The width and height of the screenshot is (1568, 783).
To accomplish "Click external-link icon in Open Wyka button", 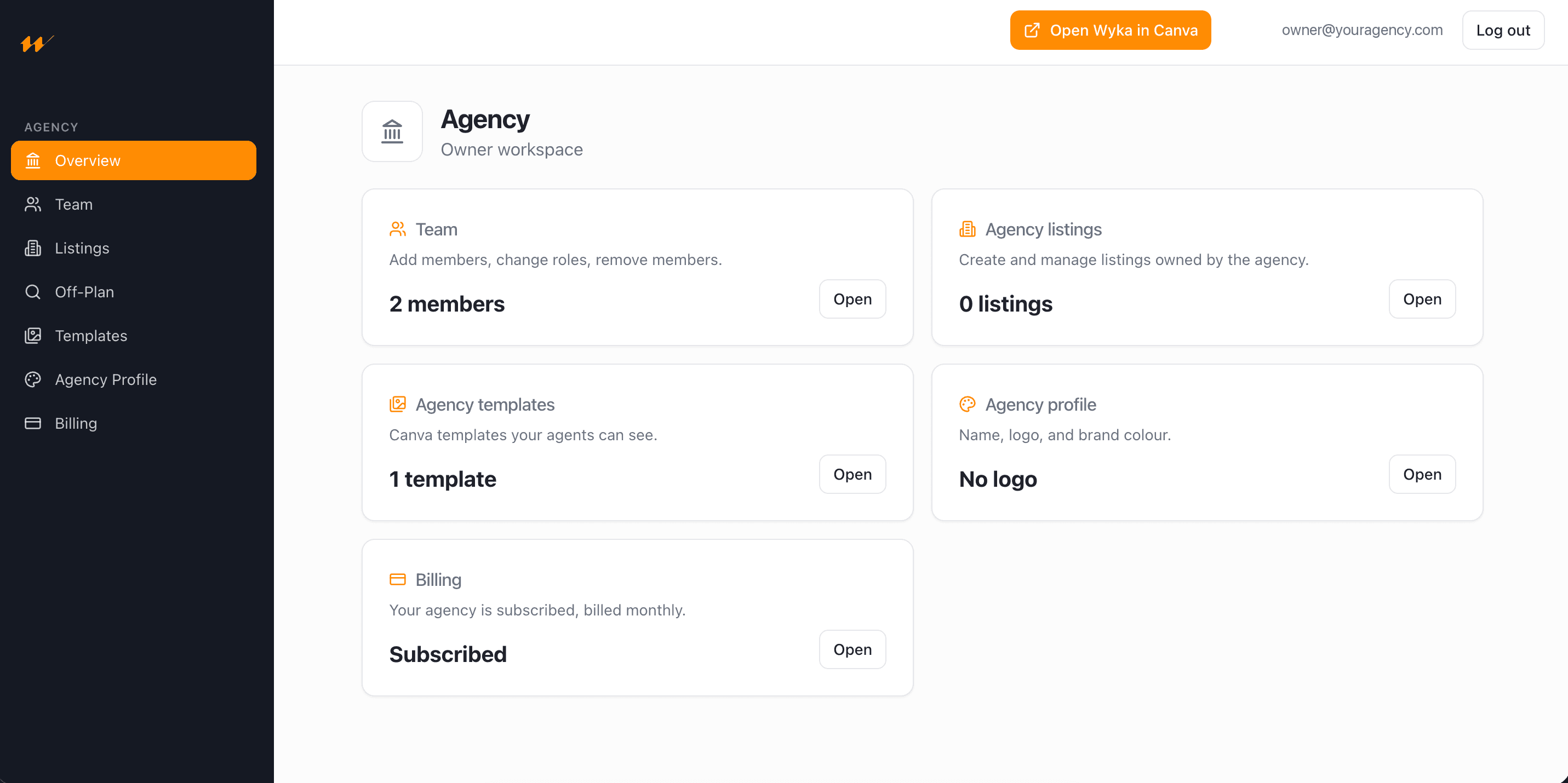I will pos(1032,31).
